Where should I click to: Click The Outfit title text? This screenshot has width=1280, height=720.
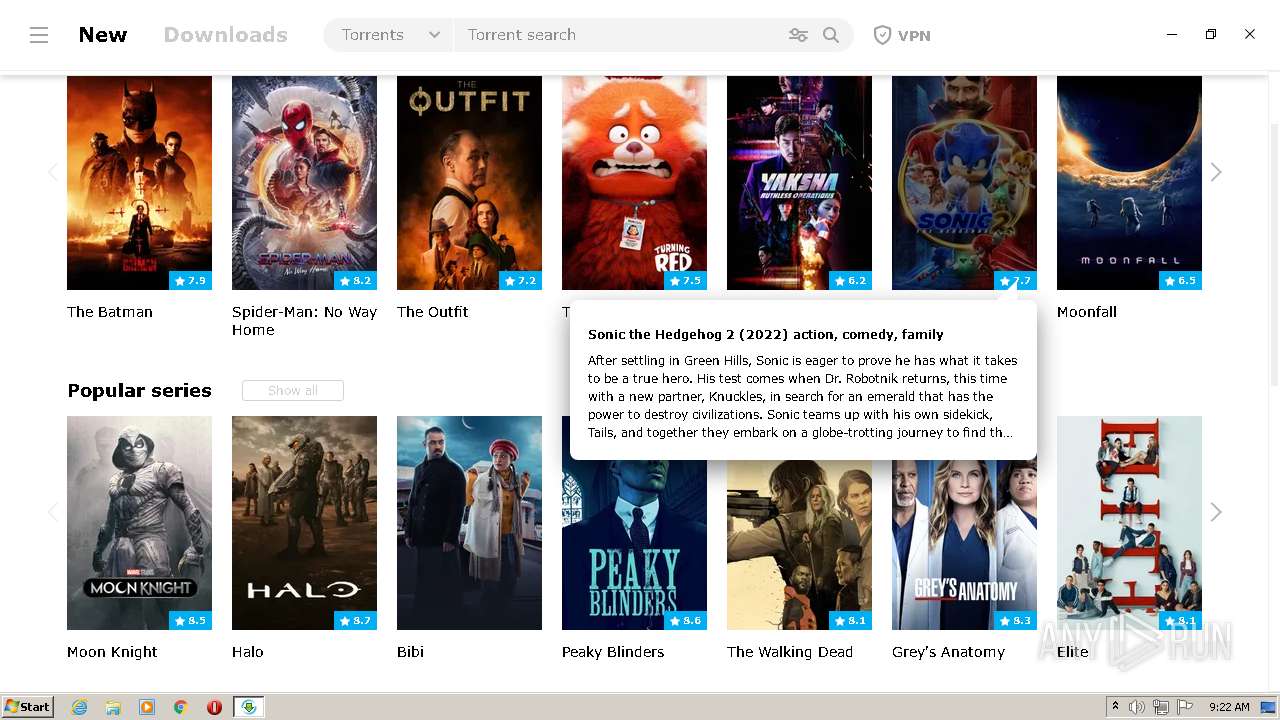[x=432, y=312]
